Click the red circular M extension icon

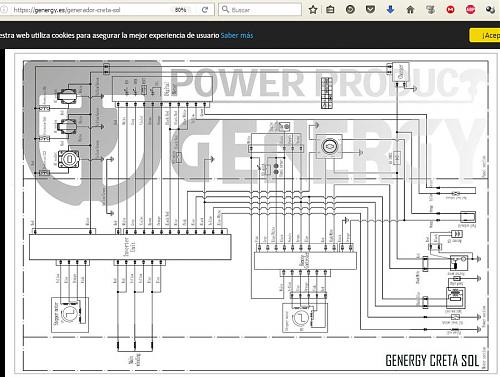click(x=450, y=10)
